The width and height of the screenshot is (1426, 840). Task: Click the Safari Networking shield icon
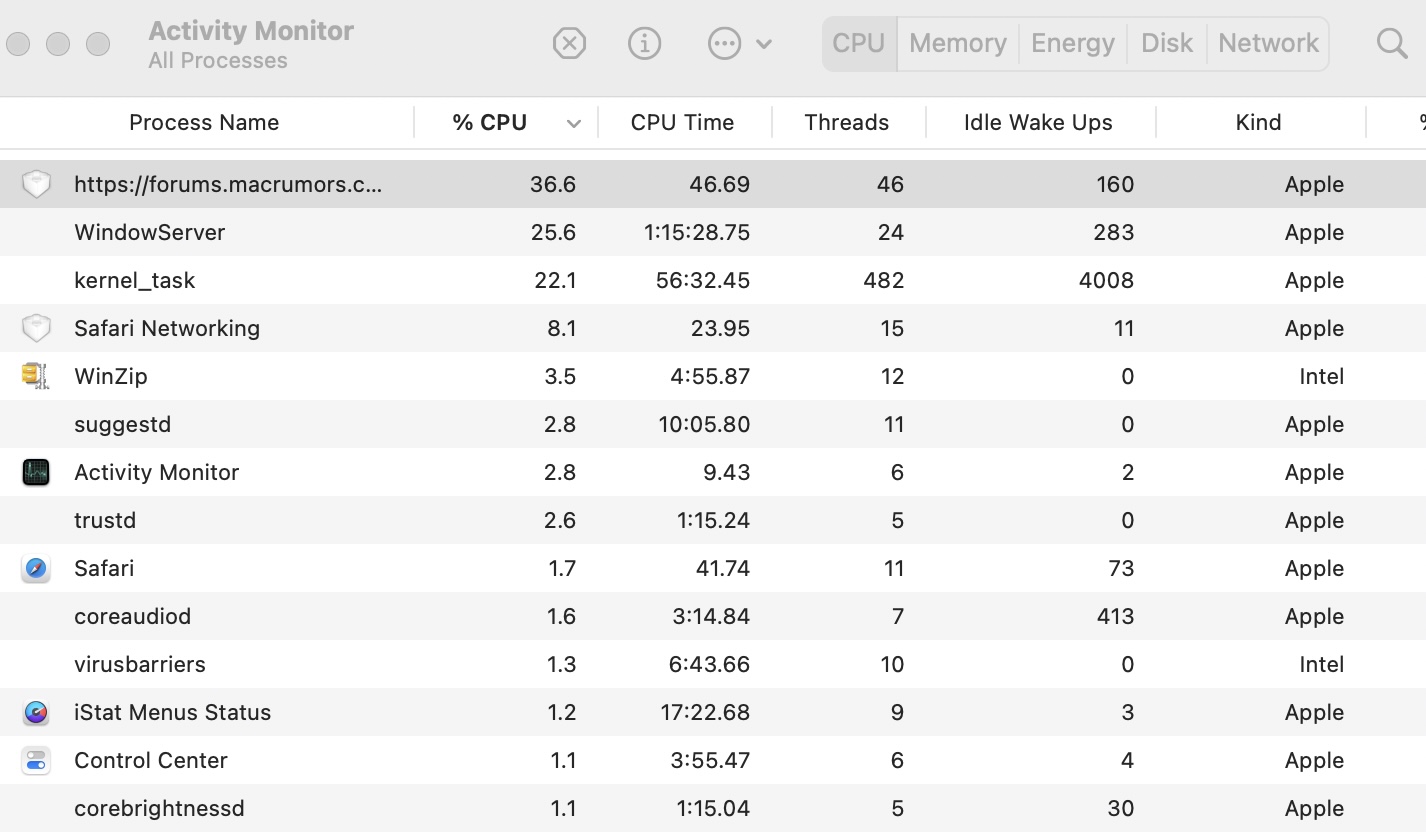(x=36, y=328)
